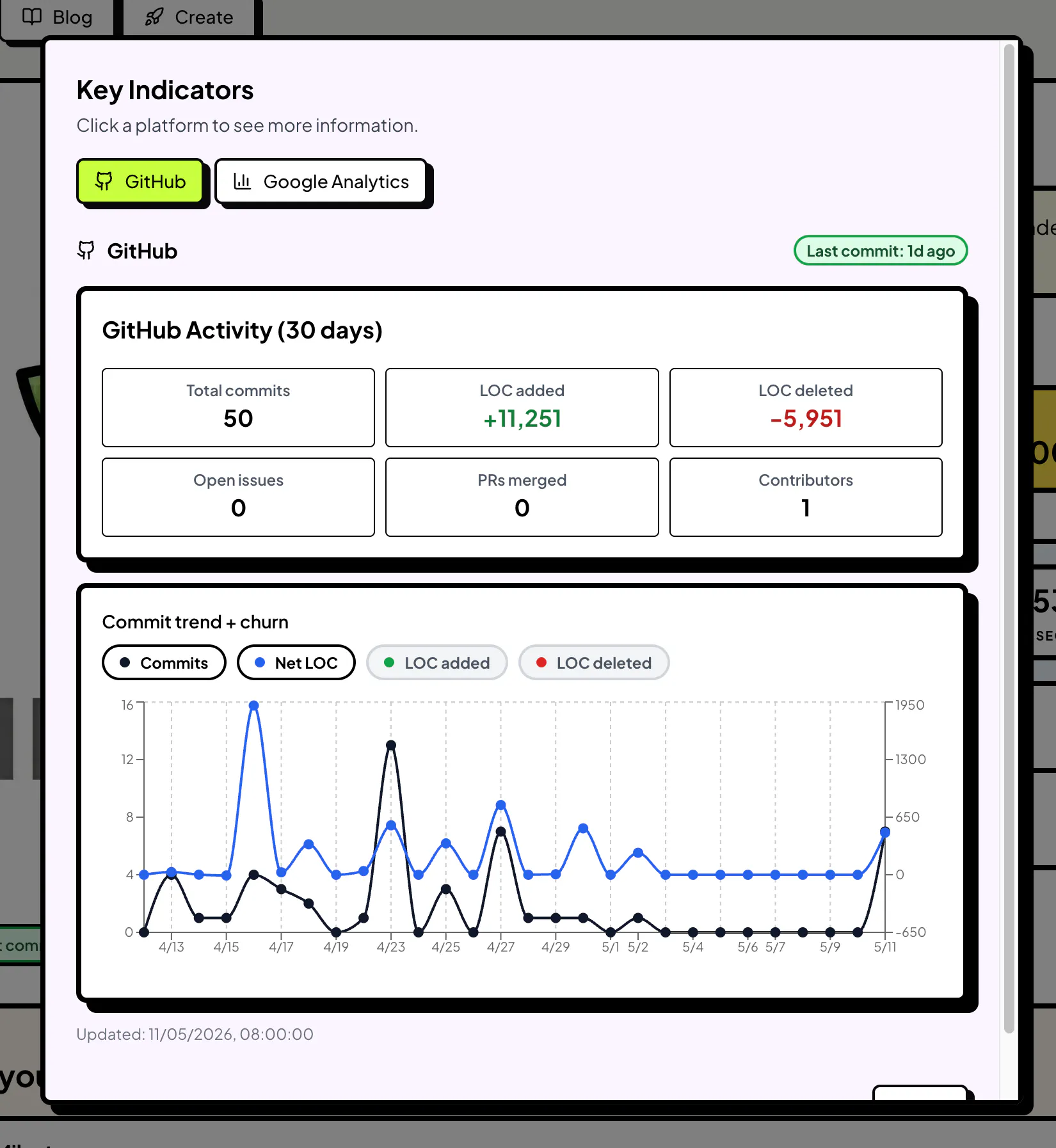The height and width of the screenshot is (1148, 1056).
Task: Click the Commit trend + churn title
Action: 195,622
